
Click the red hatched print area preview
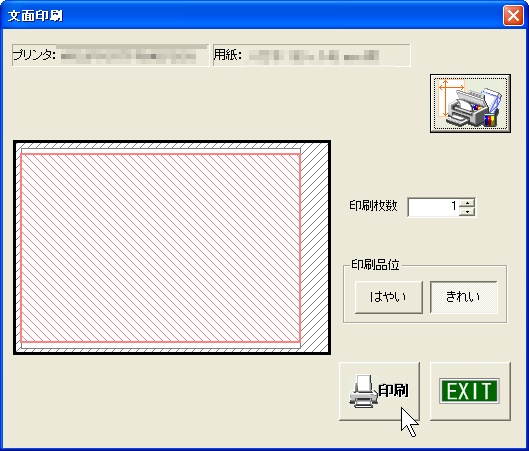pyautogui.click(x=161, y=248)
